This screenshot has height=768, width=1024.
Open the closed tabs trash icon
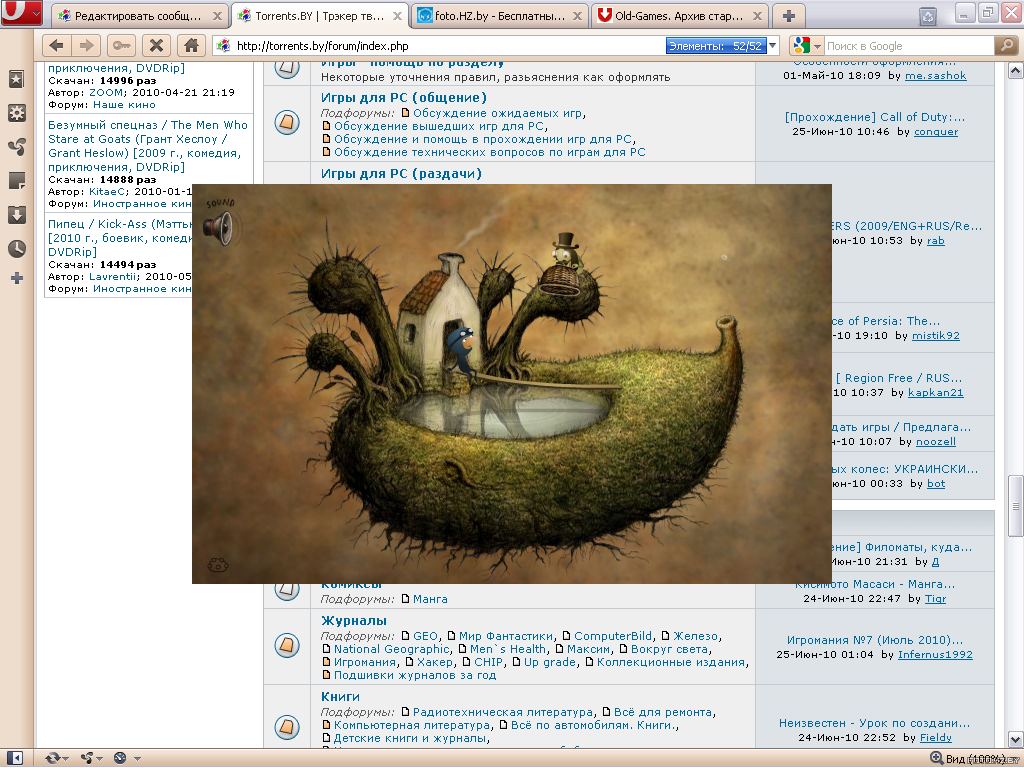pyautogui.click(x=927, y=16)
